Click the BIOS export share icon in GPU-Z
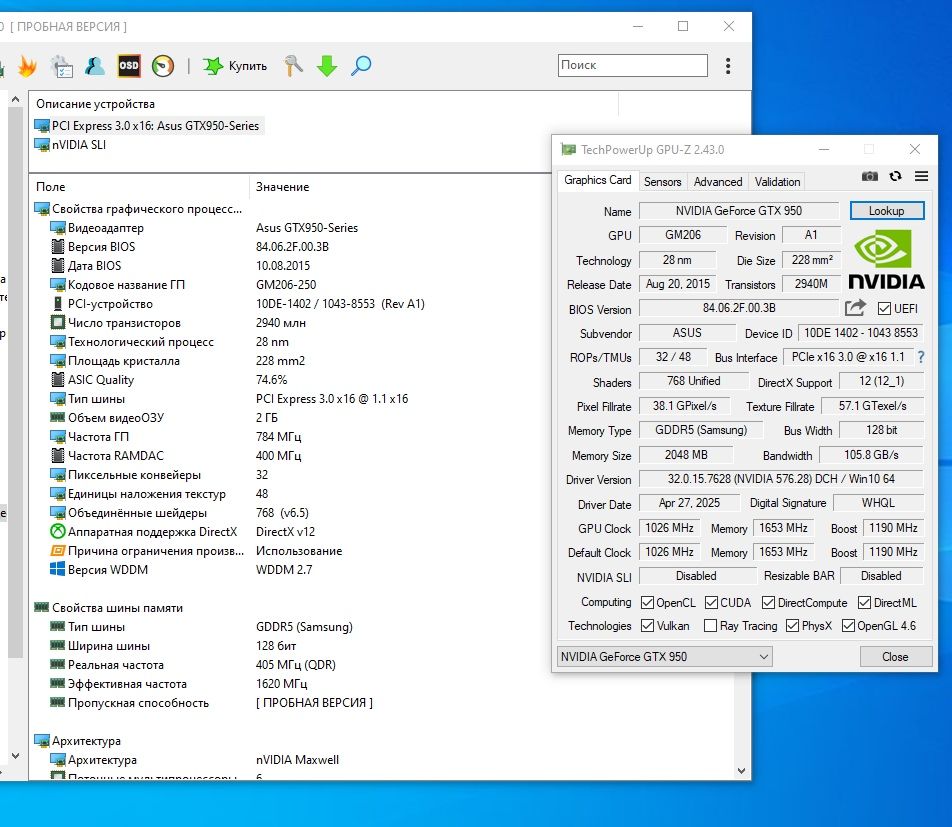Image resolution: width=952 pixels, height=827 pixels. (855, 308)
